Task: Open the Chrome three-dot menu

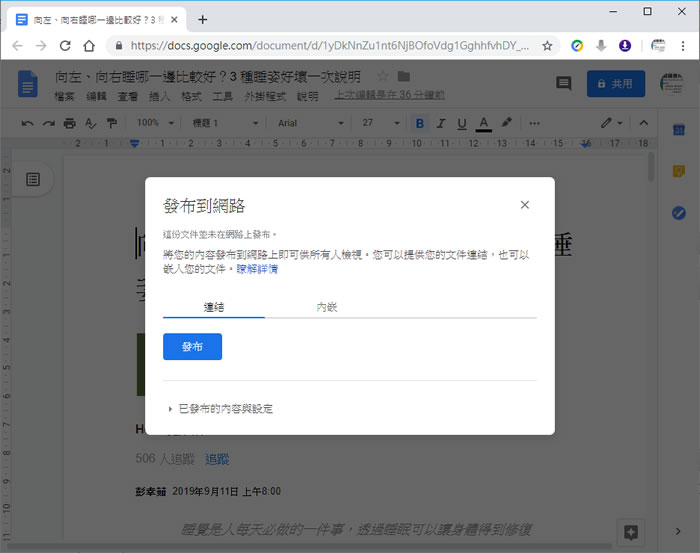Action: pos(683,46)
